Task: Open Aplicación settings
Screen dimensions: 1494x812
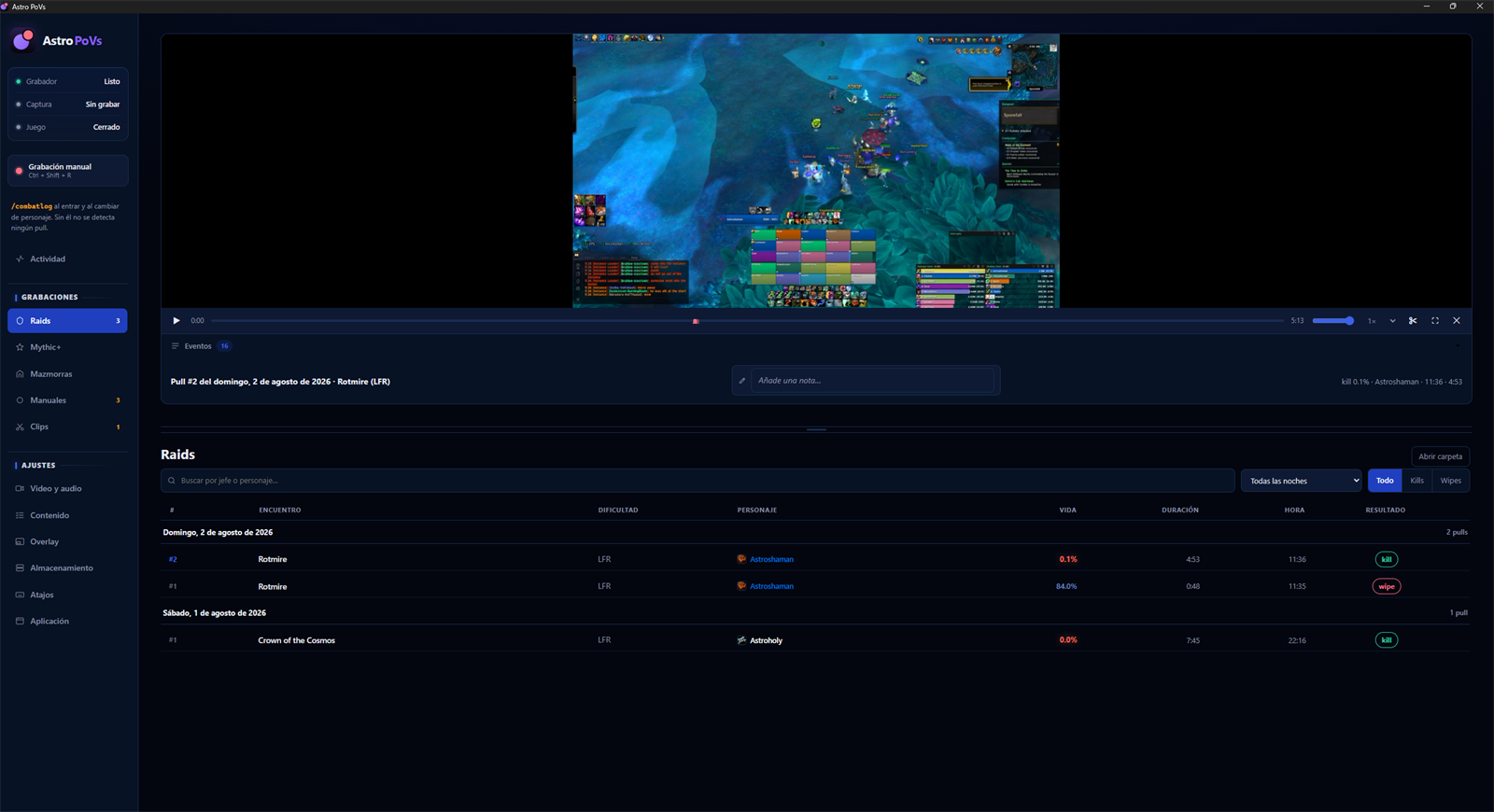Action: tap(68, 621)
